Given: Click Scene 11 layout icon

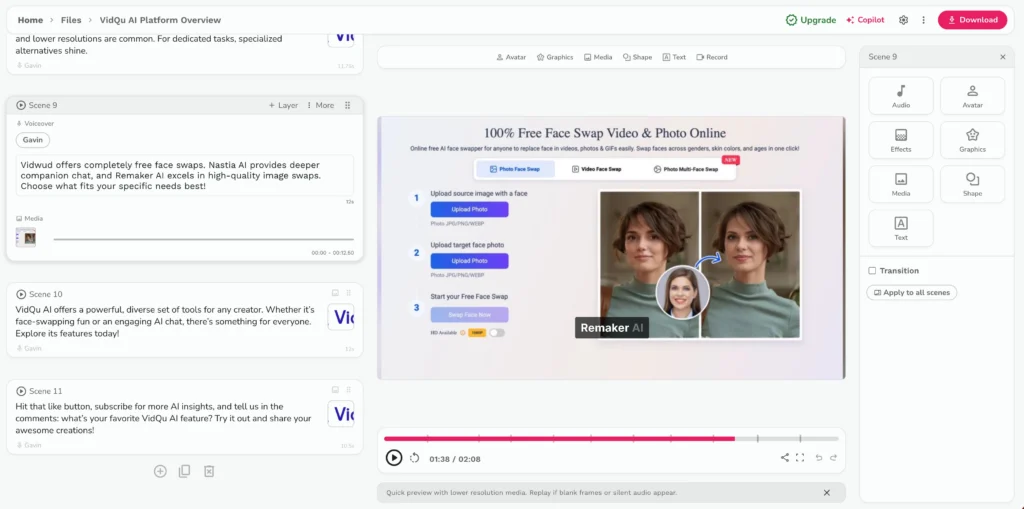Looking at the screenshot, I should pyautogui.click(x=335, y=390).
